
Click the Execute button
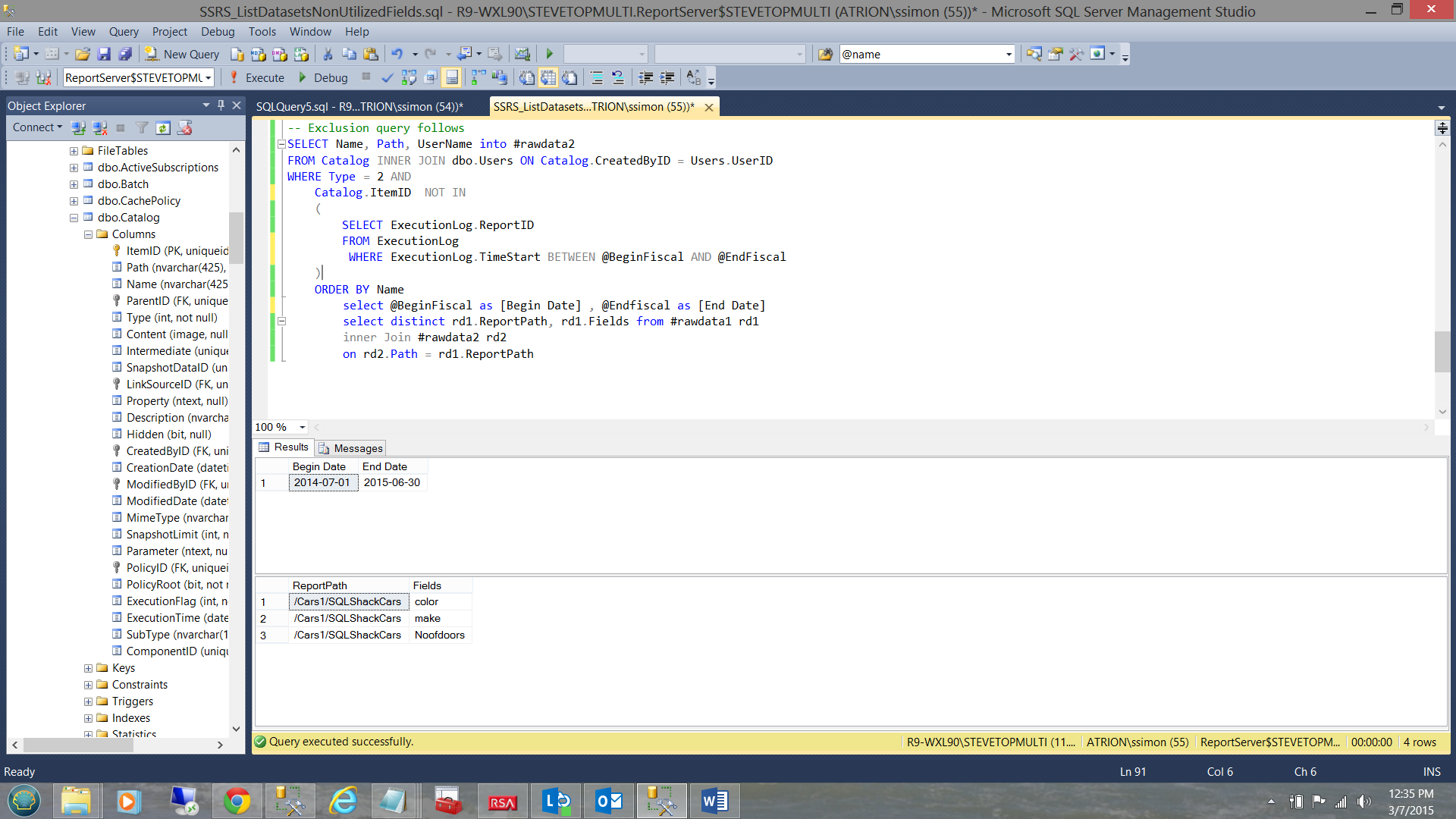tap(257, 77)
